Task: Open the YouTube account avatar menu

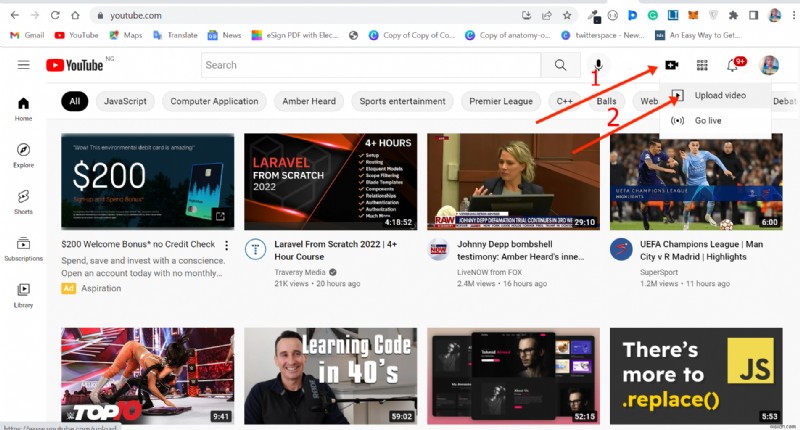Action: click(769, 65)
